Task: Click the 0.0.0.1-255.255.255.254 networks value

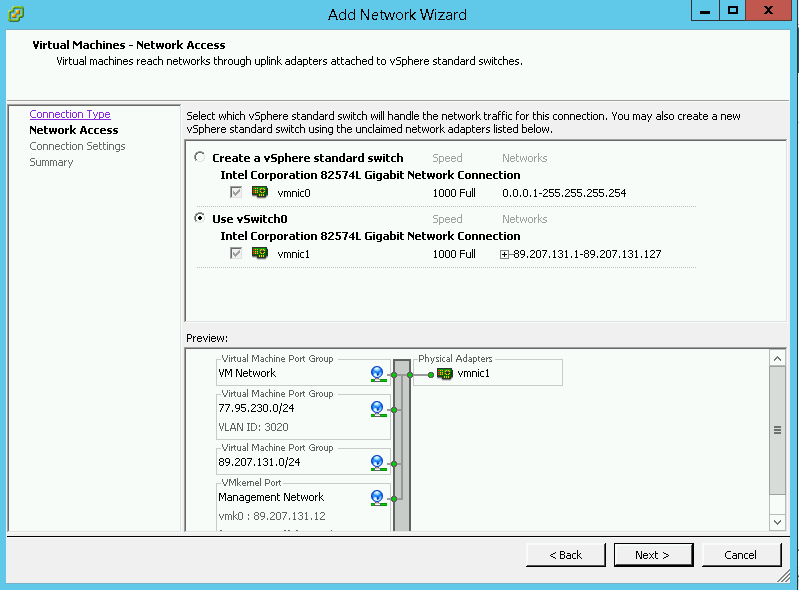Action: [x=564, y=193]
